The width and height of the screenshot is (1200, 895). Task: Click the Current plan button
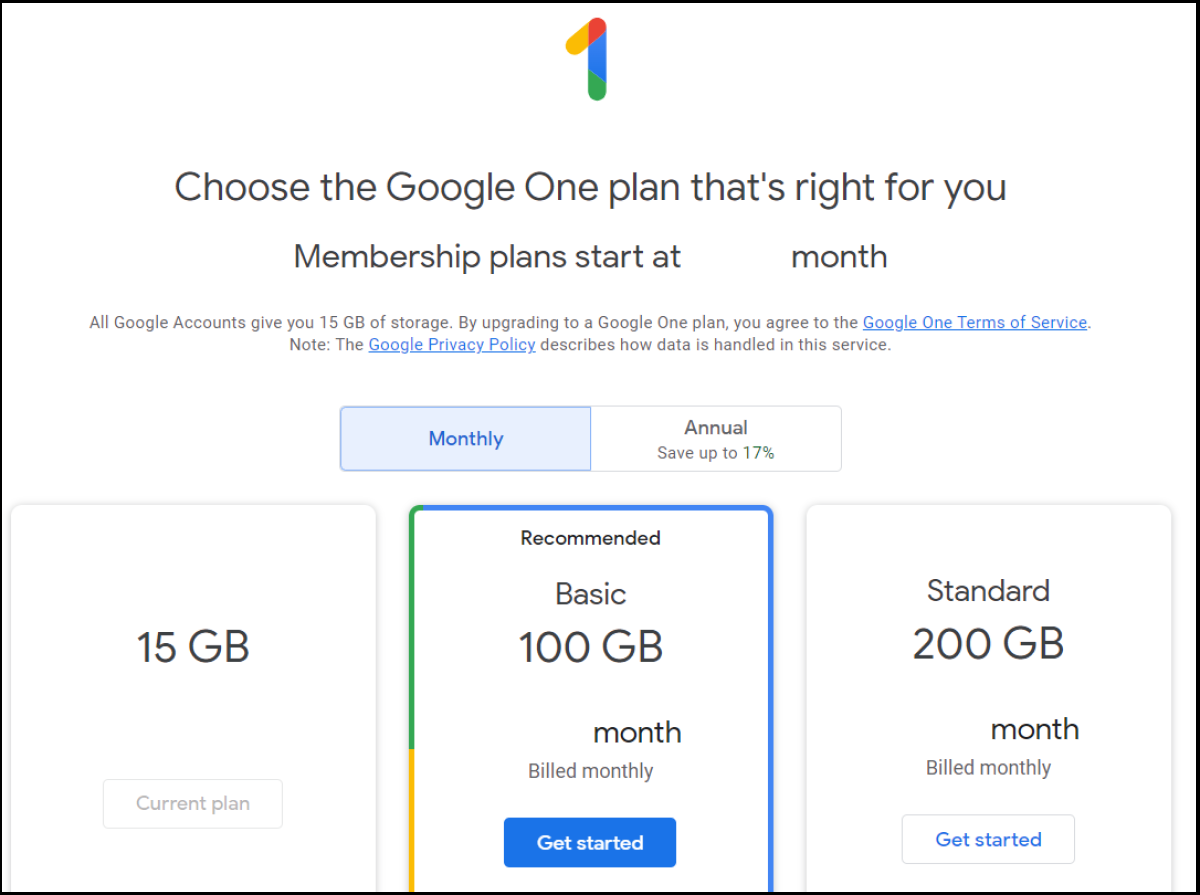coord(193,803)
